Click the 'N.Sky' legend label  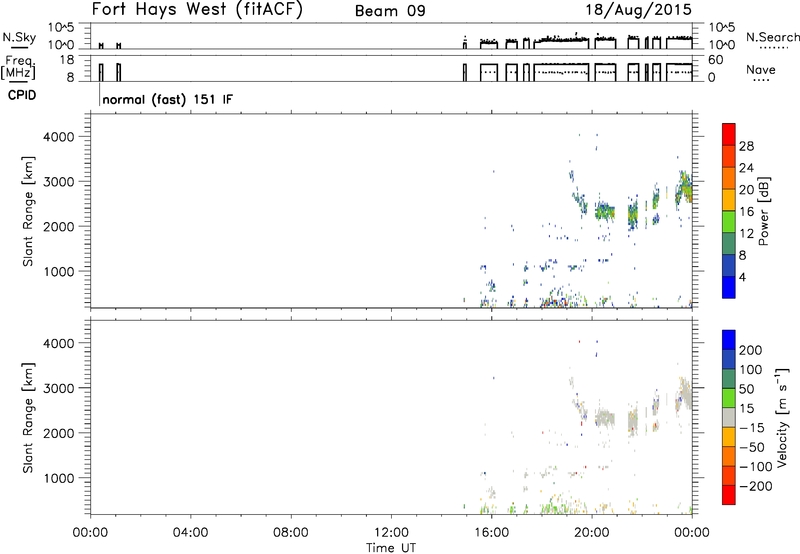click(x=19, y=37)
